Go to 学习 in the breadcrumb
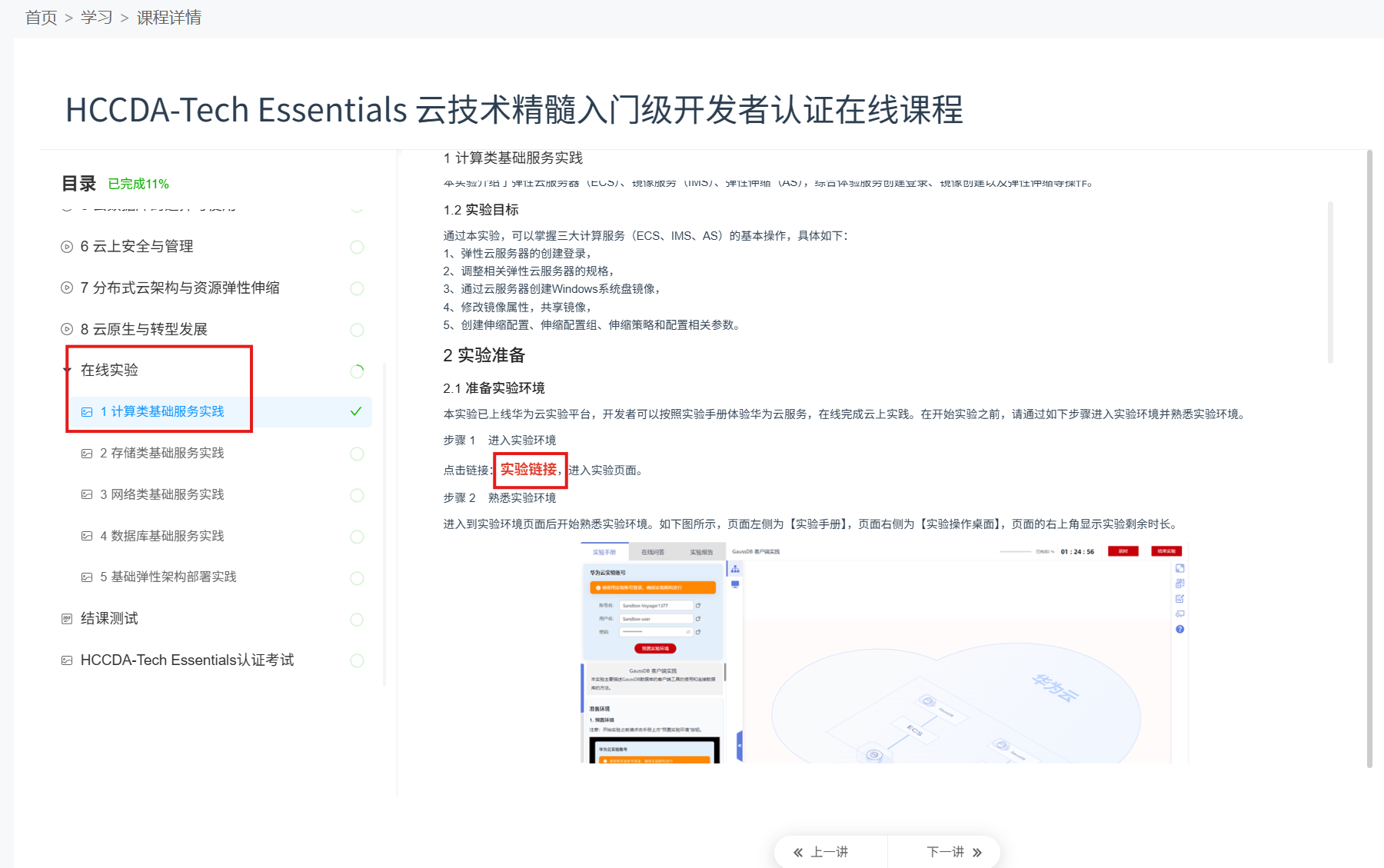Screen dimensions: 1384x868 96,18
